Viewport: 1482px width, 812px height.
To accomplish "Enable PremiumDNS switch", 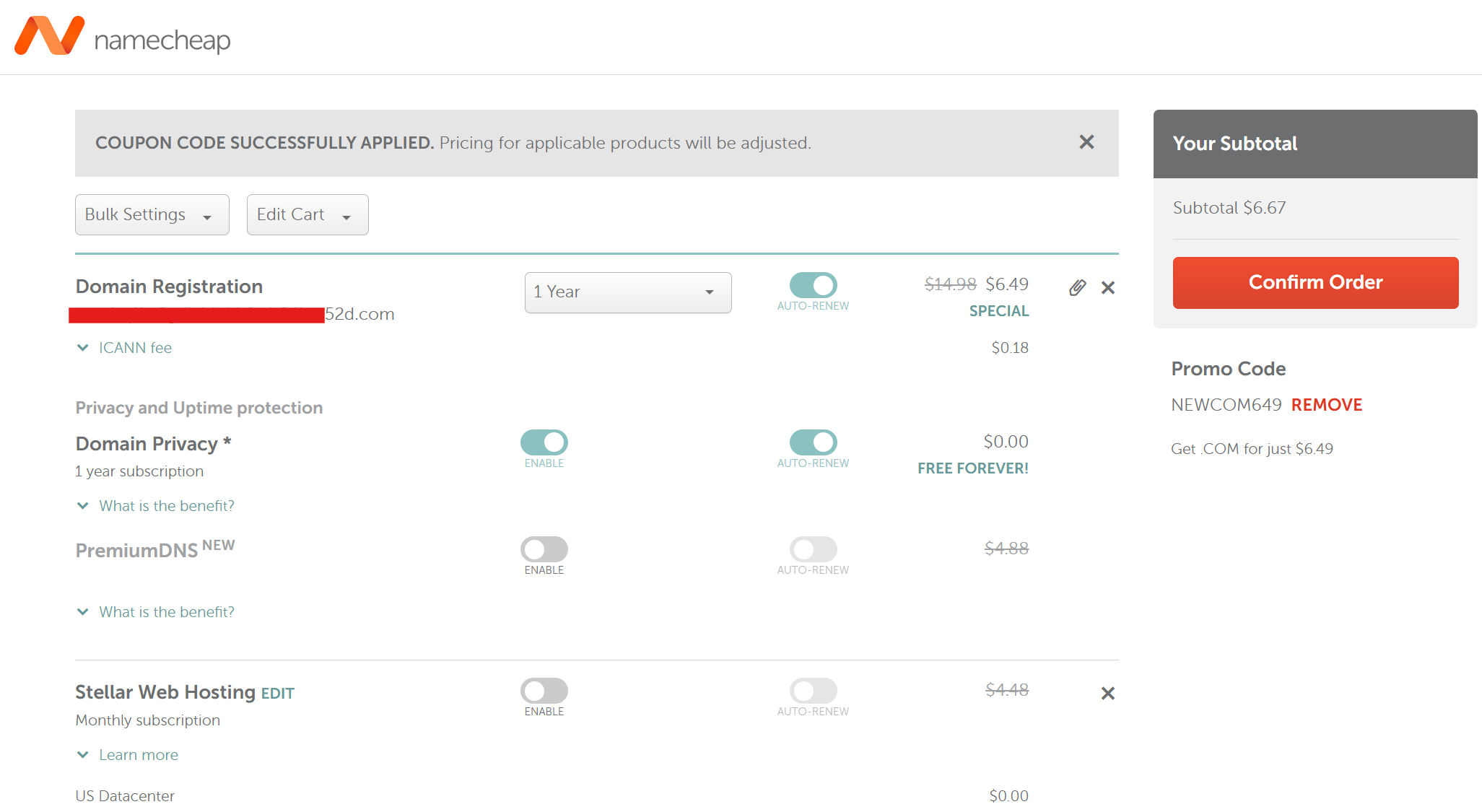I will pyautogui.click(x=544, y=549).
